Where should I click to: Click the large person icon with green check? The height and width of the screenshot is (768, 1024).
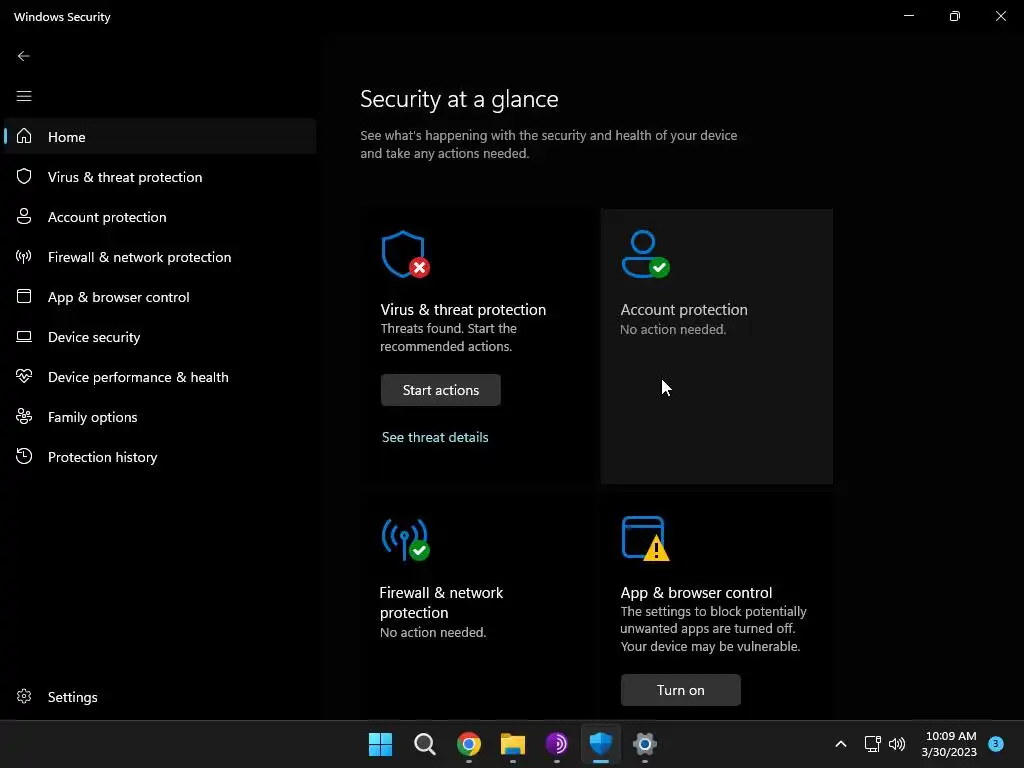tap(646, 254)
